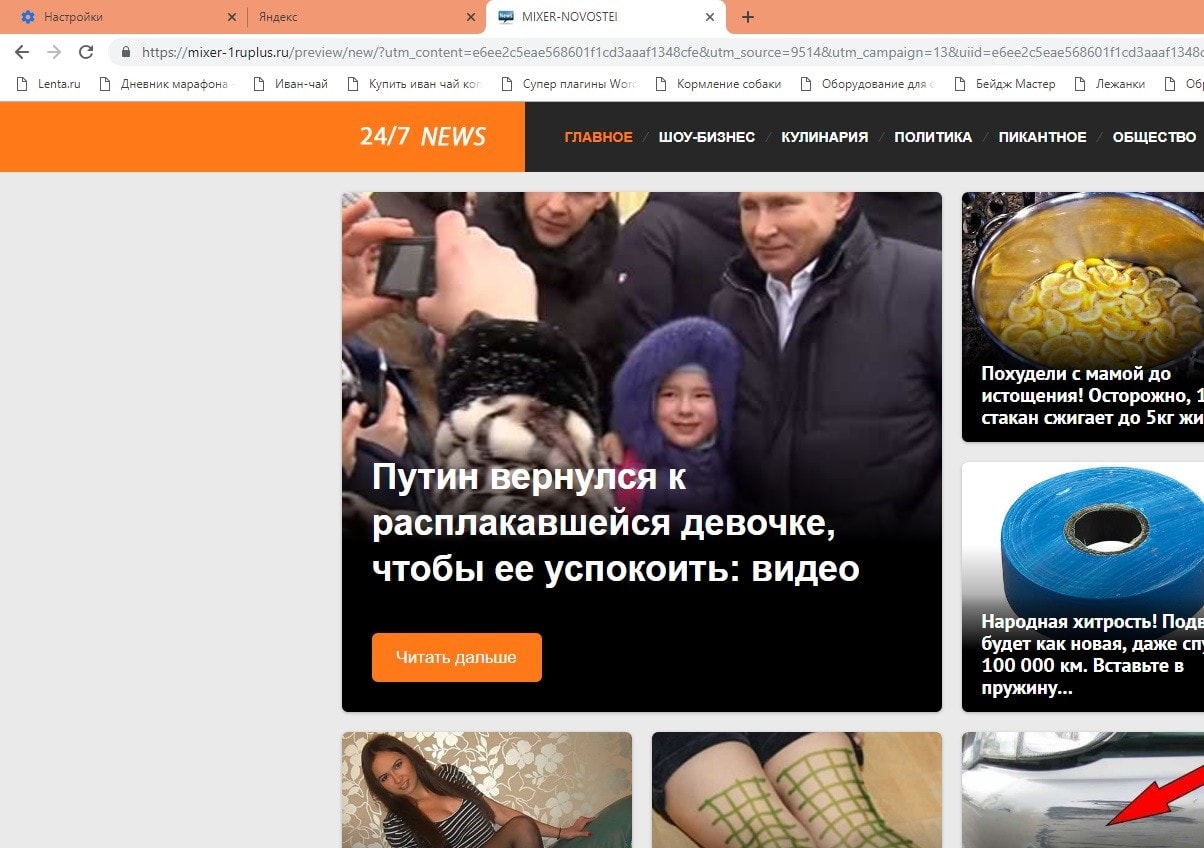Open the Лежанки bookmark
Screen dimensions: 1204x848
(x=1109, y=84)
